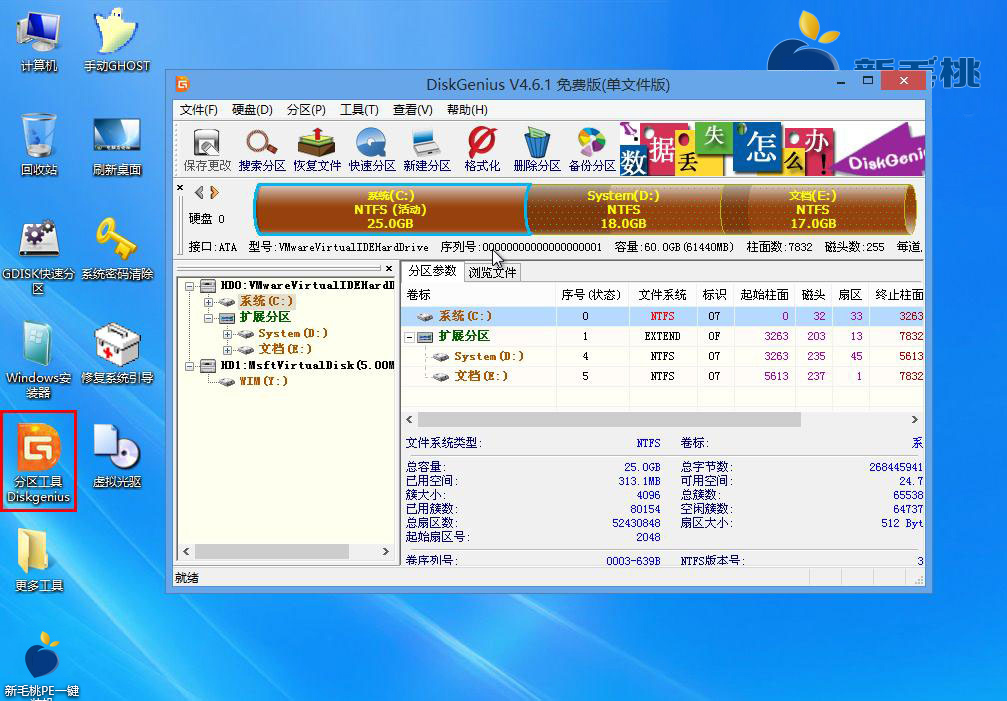
Task: Expand the 系统(C:) tree node
Action: pos(208,302)
